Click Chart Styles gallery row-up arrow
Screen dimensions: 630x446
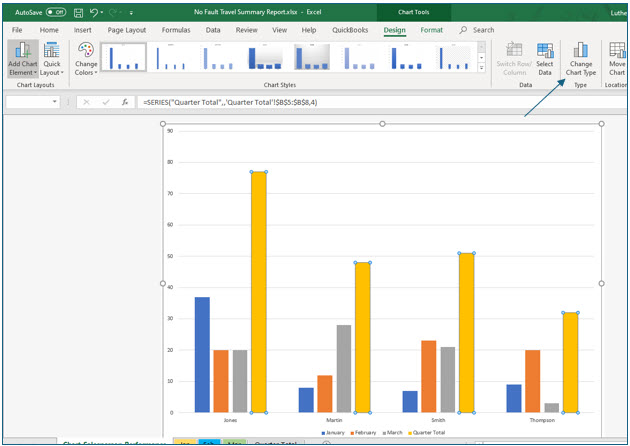pos(481,47)
